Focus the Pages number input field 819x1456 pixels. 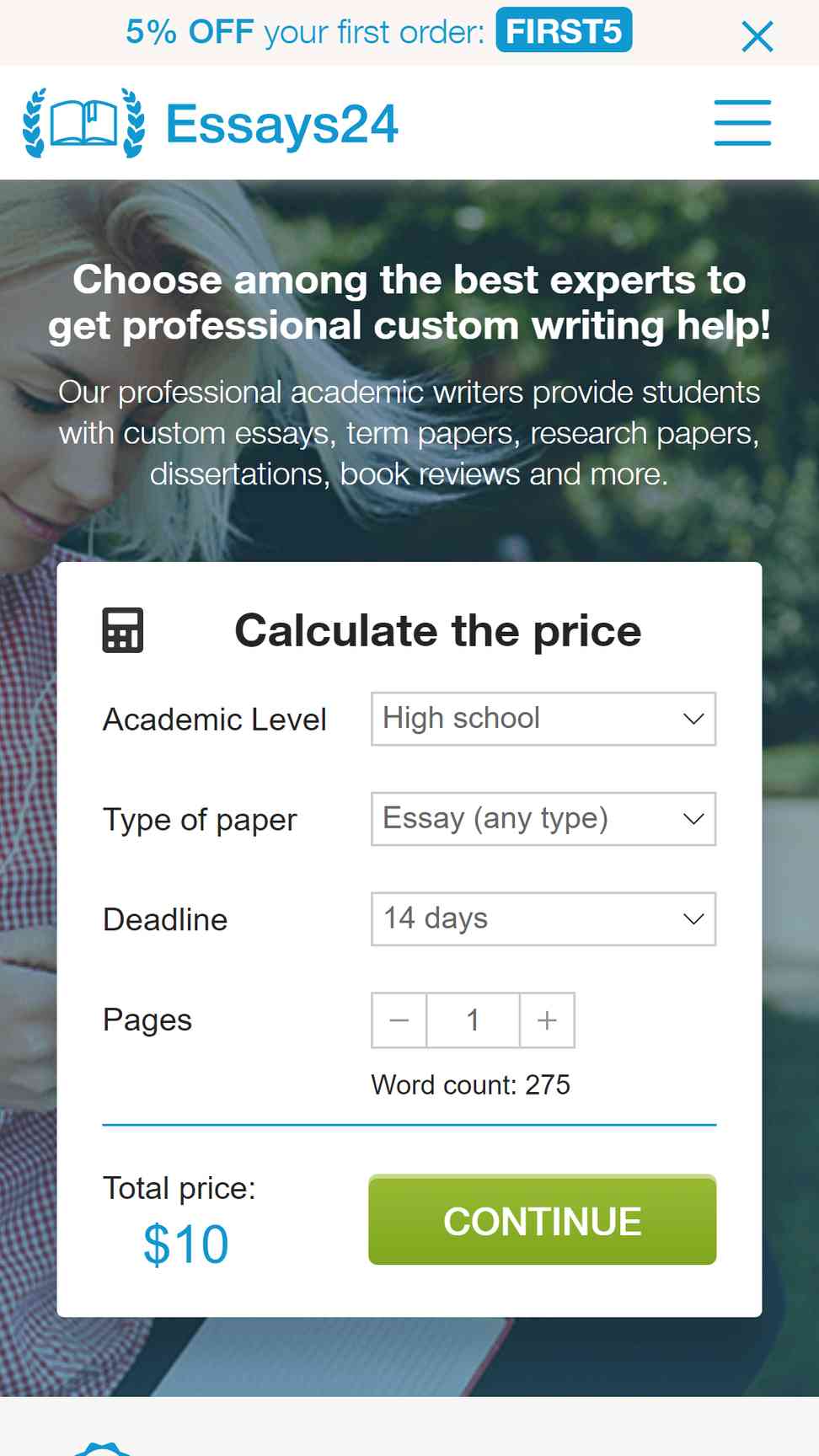(474, 1020)
